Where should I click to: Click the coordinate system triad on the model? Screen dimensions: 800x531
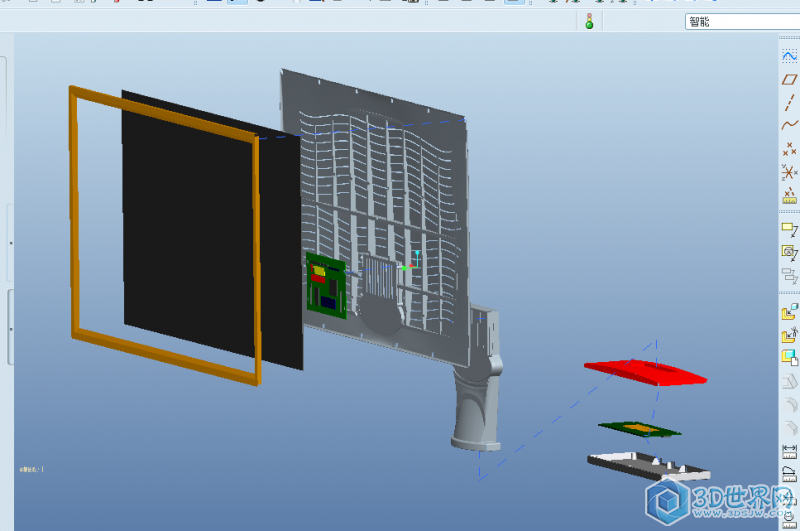[411, 261]
